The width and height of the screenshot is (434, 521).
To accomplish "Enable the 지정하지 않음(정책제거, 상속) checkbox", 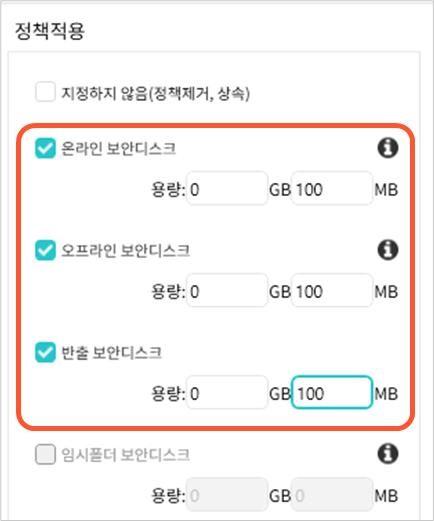I will 45,91.
